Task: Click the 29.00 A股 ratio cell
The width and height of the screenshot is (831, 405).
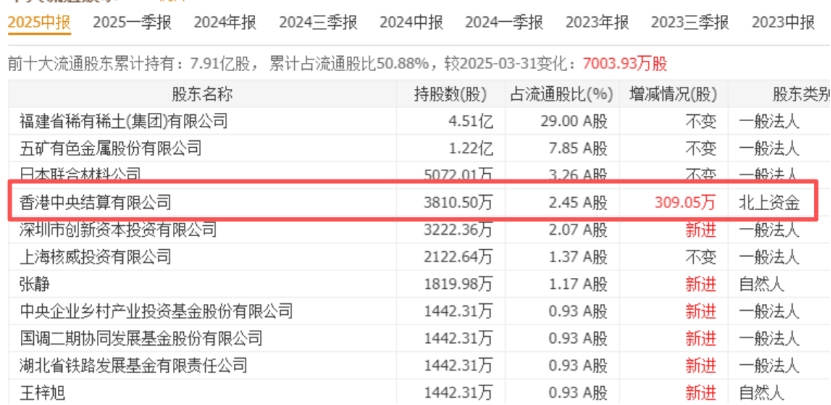Action: tap(574, 121)
